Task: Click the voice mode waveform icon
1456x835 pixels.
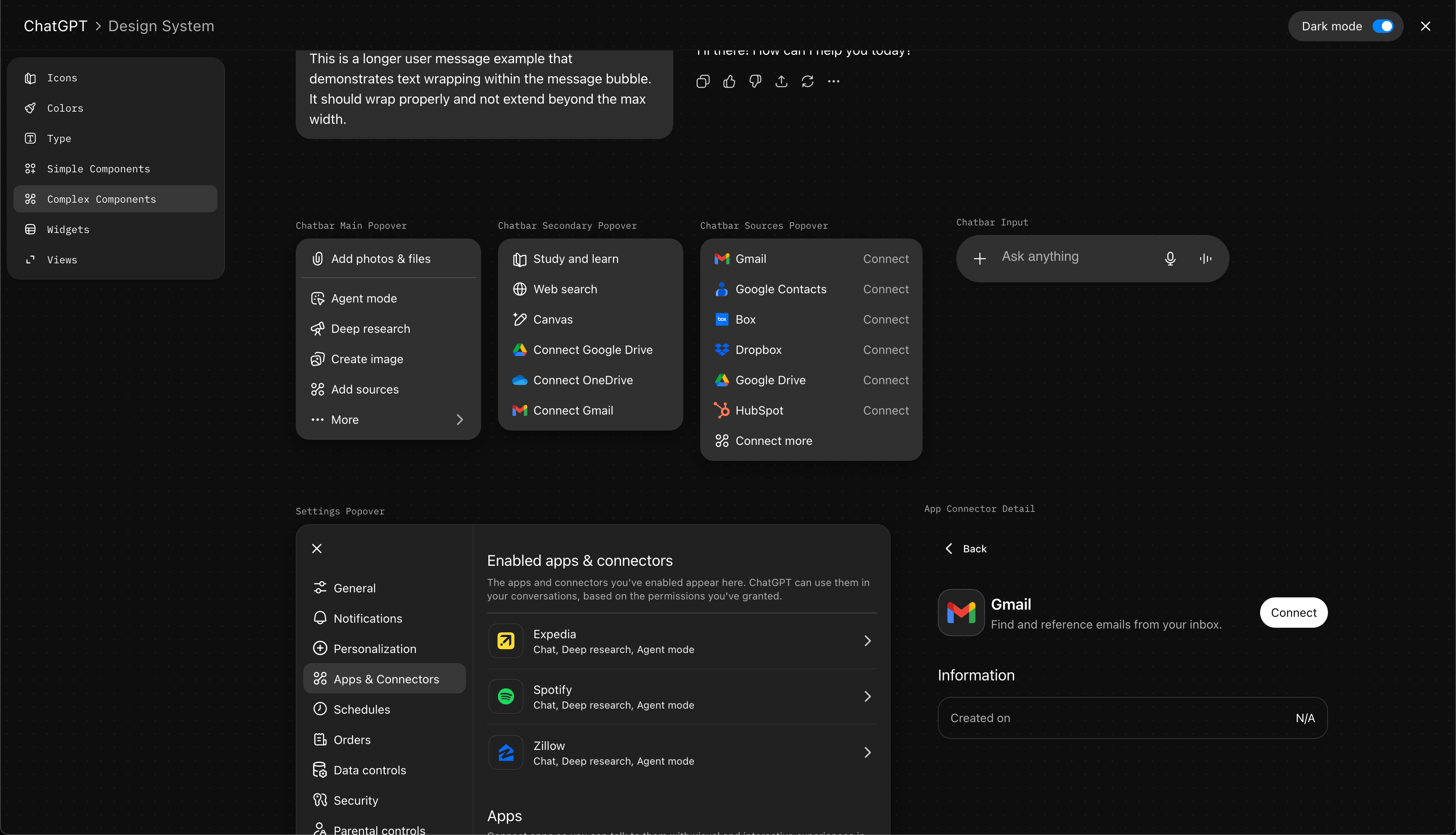Action: click(1205, 259)
